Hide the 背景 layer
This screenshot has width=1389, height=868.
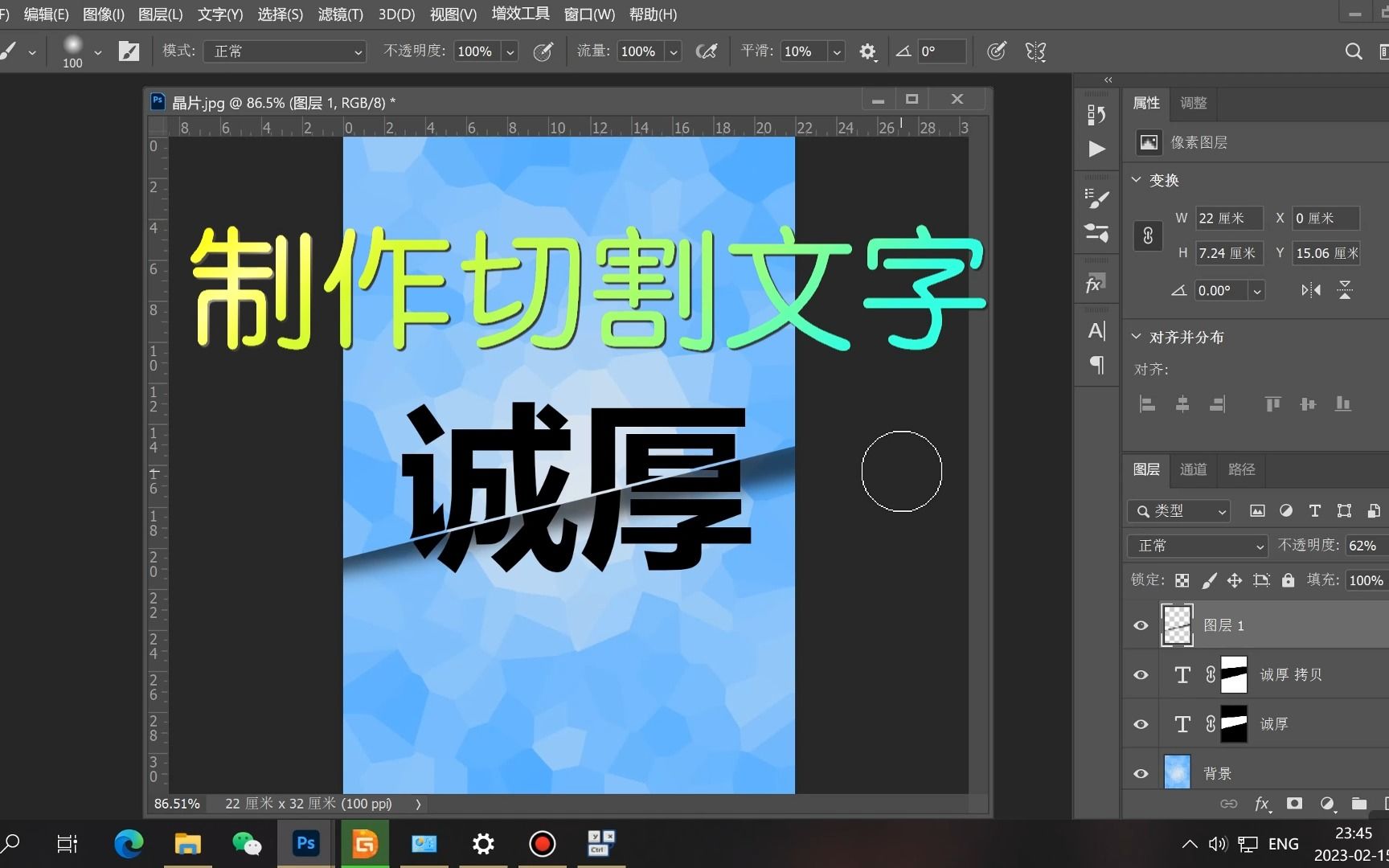coord(1140,772)
